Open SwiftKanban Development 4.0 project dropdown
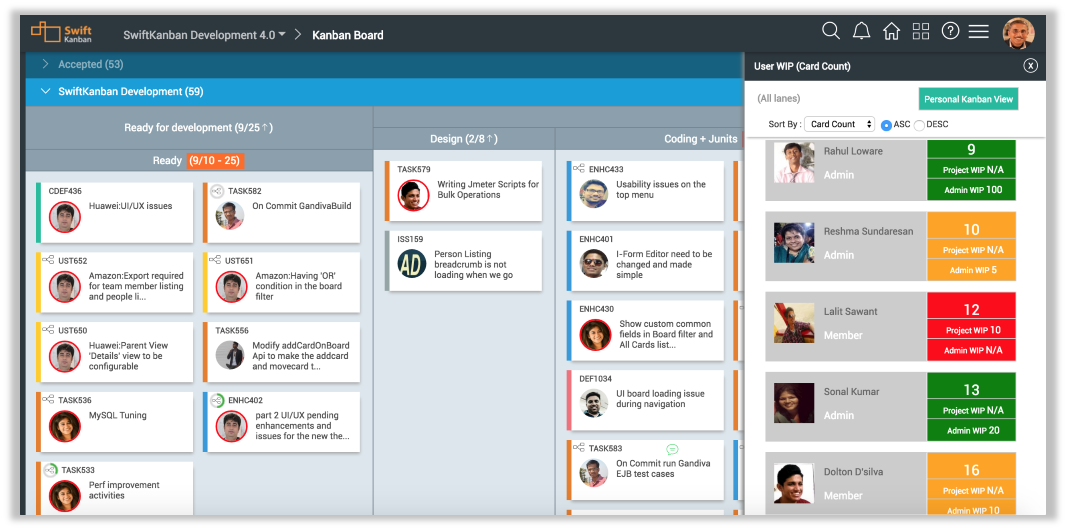This screenshot has height=530, width=1066. (x=204, y=35)
